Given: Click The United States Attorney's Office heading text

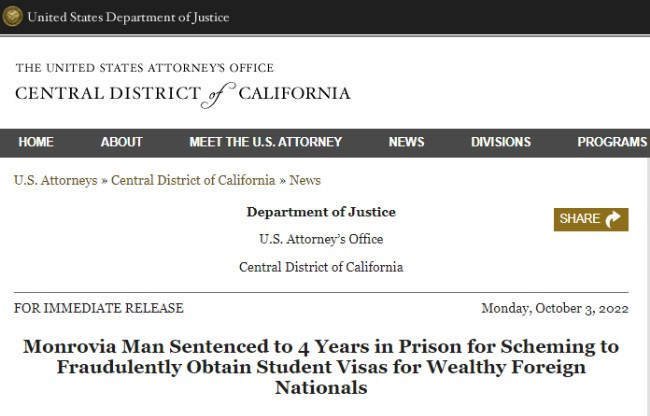Looking at the screenshot, I should 145,68.
